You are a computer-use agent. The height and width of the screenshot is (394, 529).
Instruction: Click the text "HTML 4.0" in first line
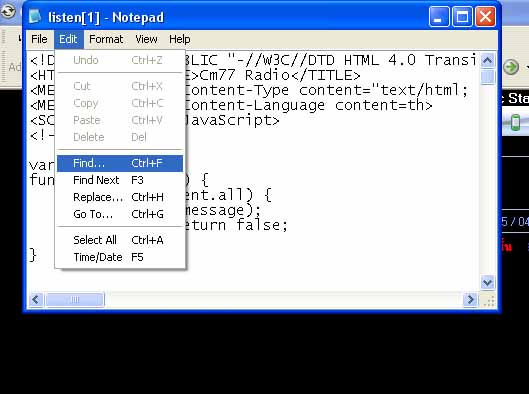(380, 60)
